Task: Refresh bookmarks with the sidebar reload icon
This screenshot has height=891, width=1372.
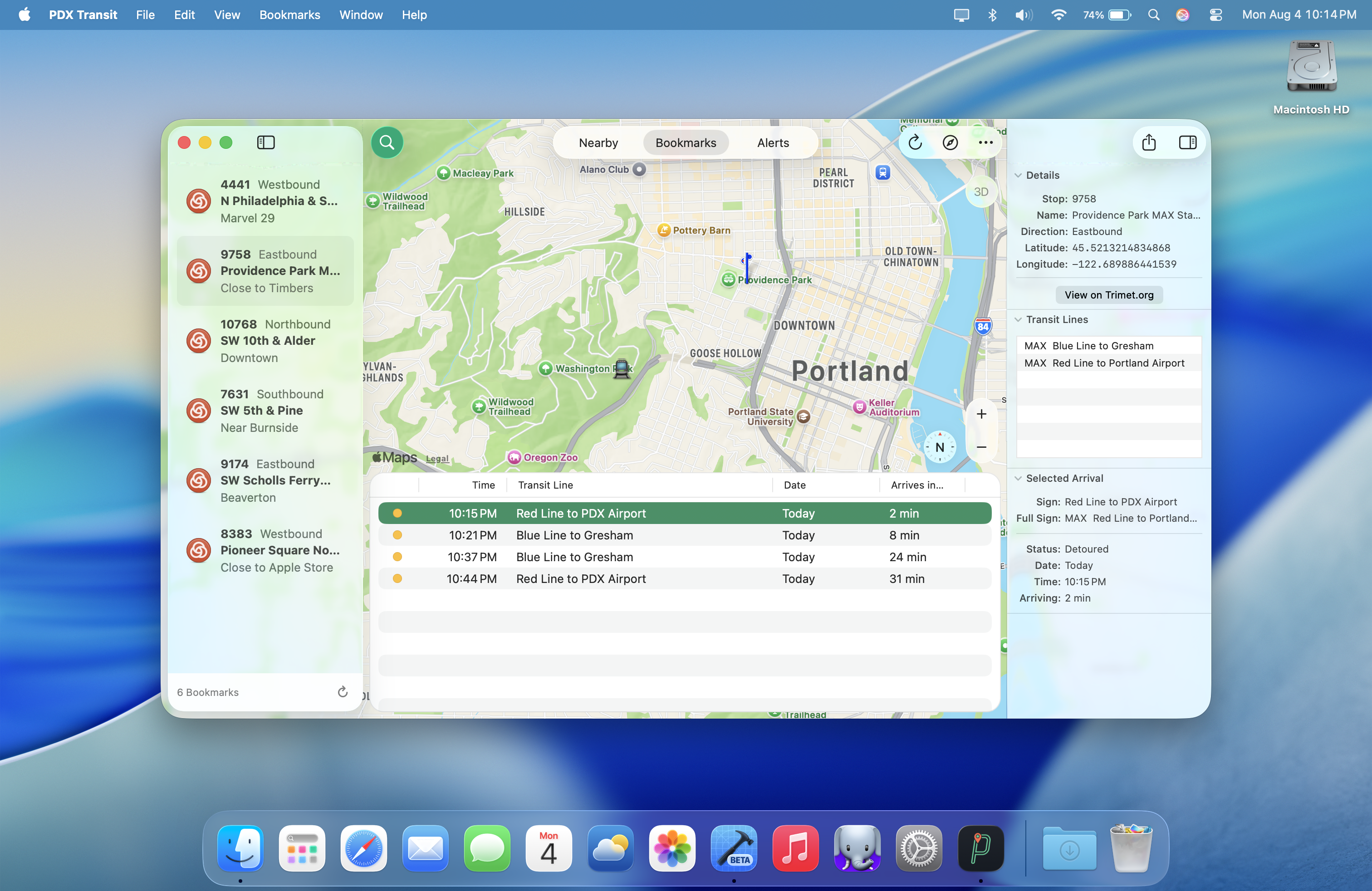Action: tap(343, 691)
